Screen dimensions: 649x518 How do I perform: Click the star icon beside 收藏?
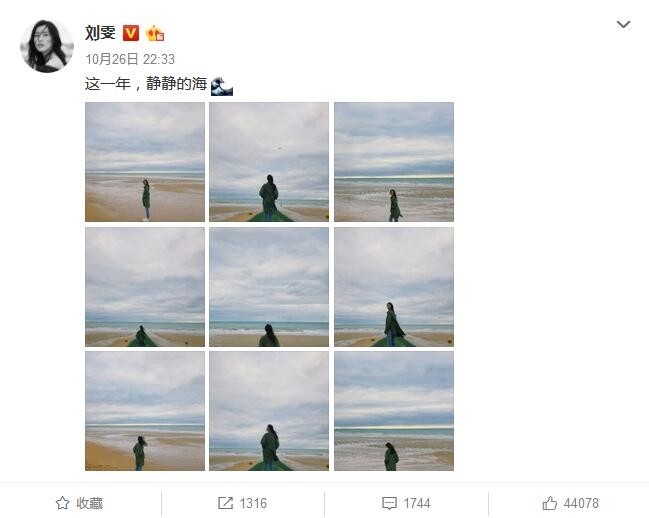pyautogui.click(x=62, y=503)
